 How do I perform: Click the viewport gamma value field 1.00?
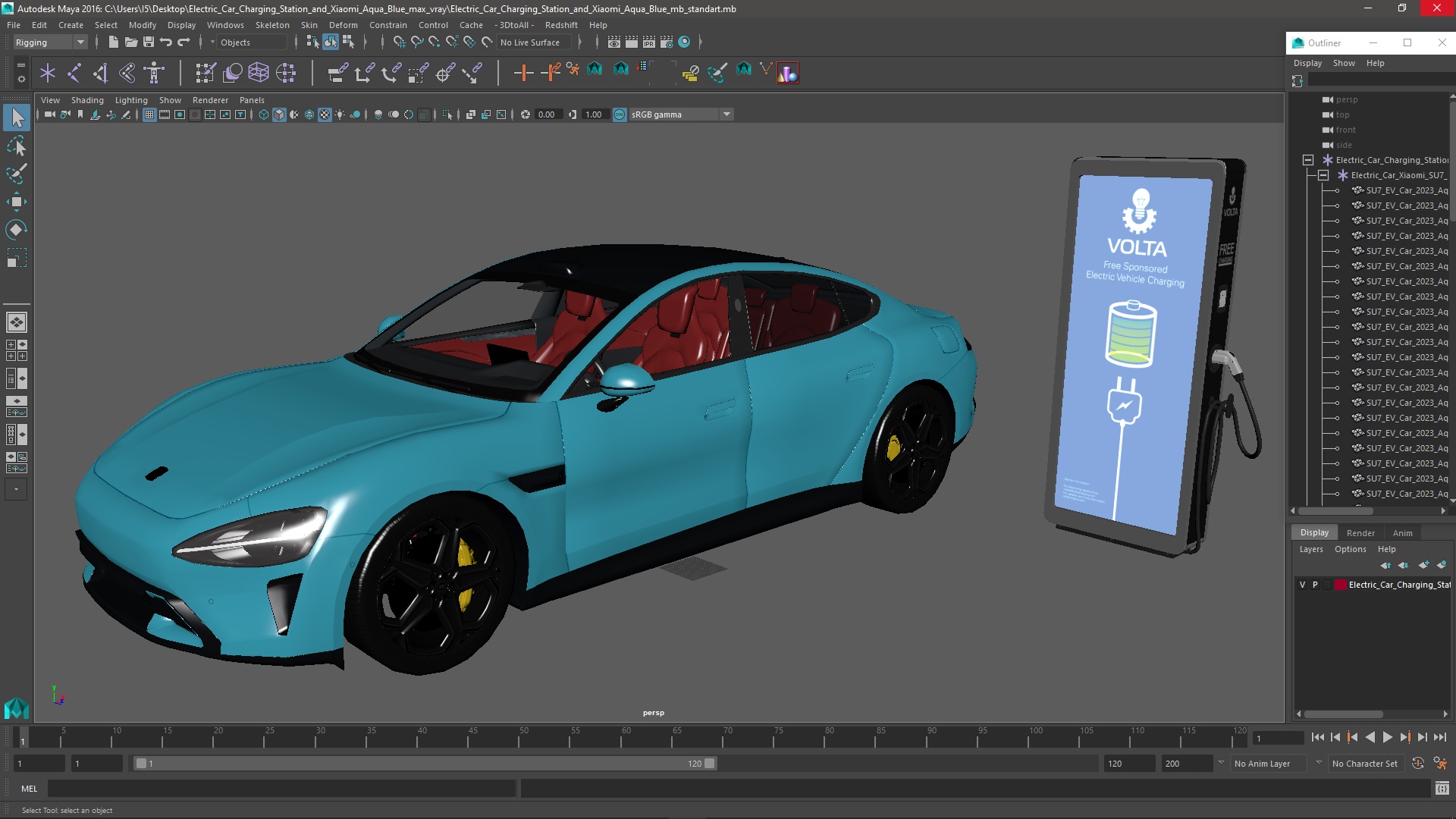coord(594,115)
